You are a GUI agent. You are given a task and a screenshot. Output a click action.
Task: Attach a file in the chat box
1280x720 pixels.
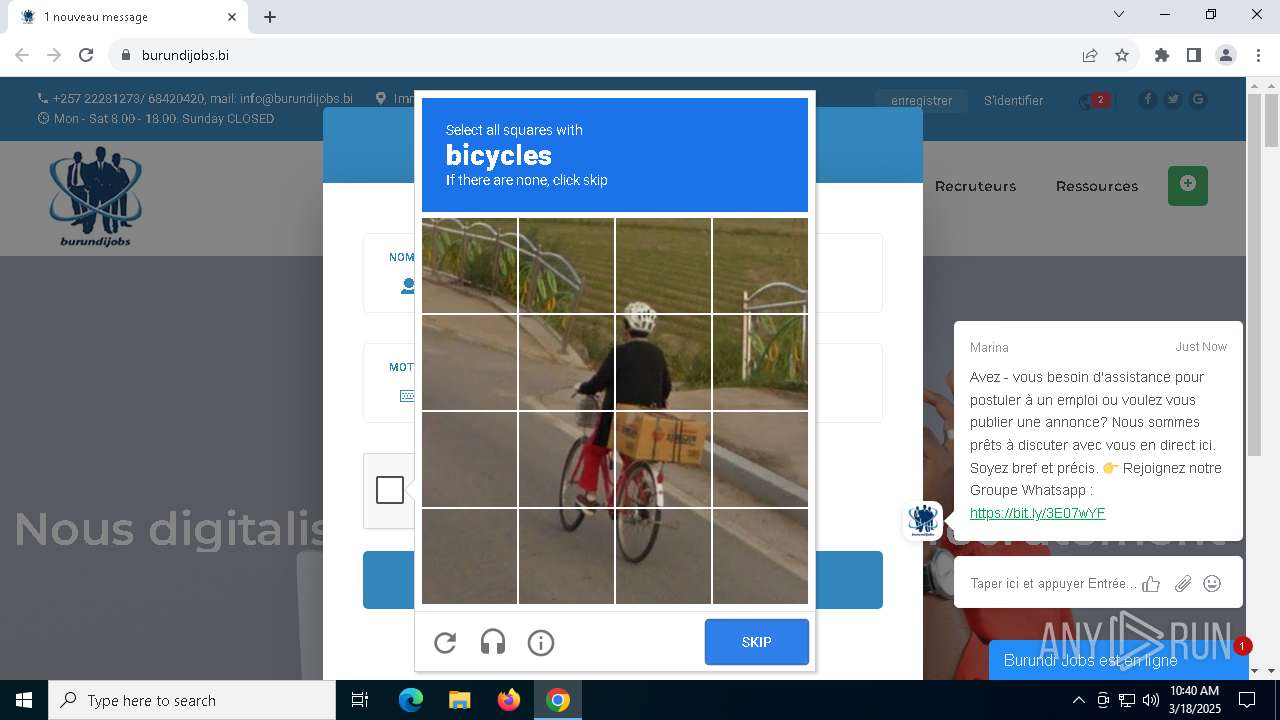coord(1183,583)
